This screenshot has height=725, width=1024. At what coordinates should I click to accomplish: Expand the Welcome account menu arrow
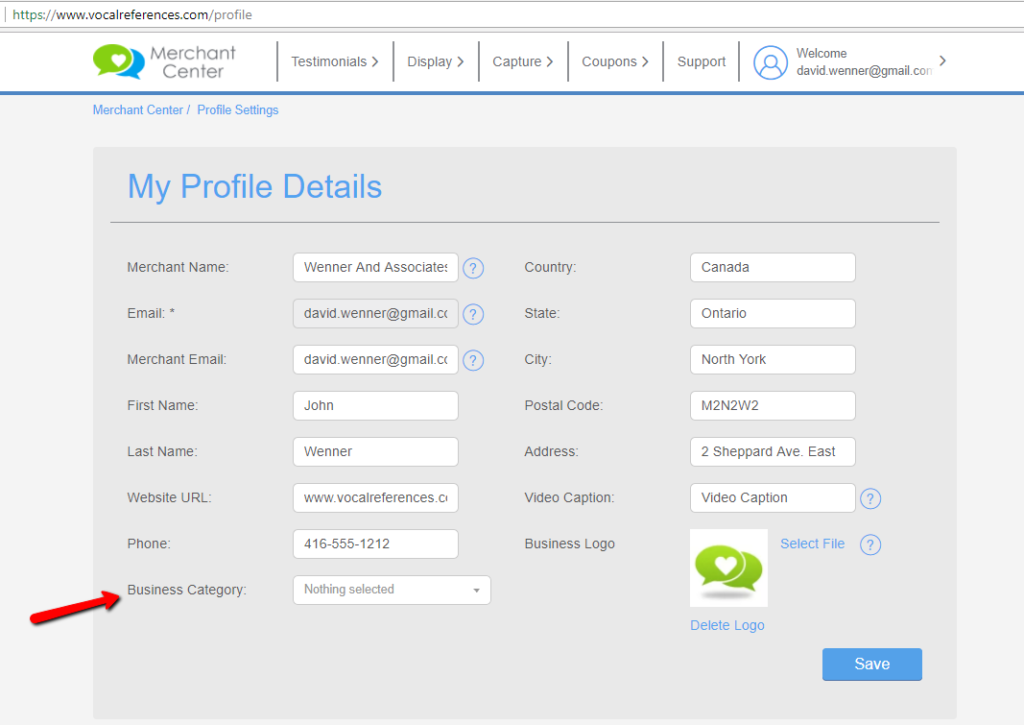tap(942, 61)
